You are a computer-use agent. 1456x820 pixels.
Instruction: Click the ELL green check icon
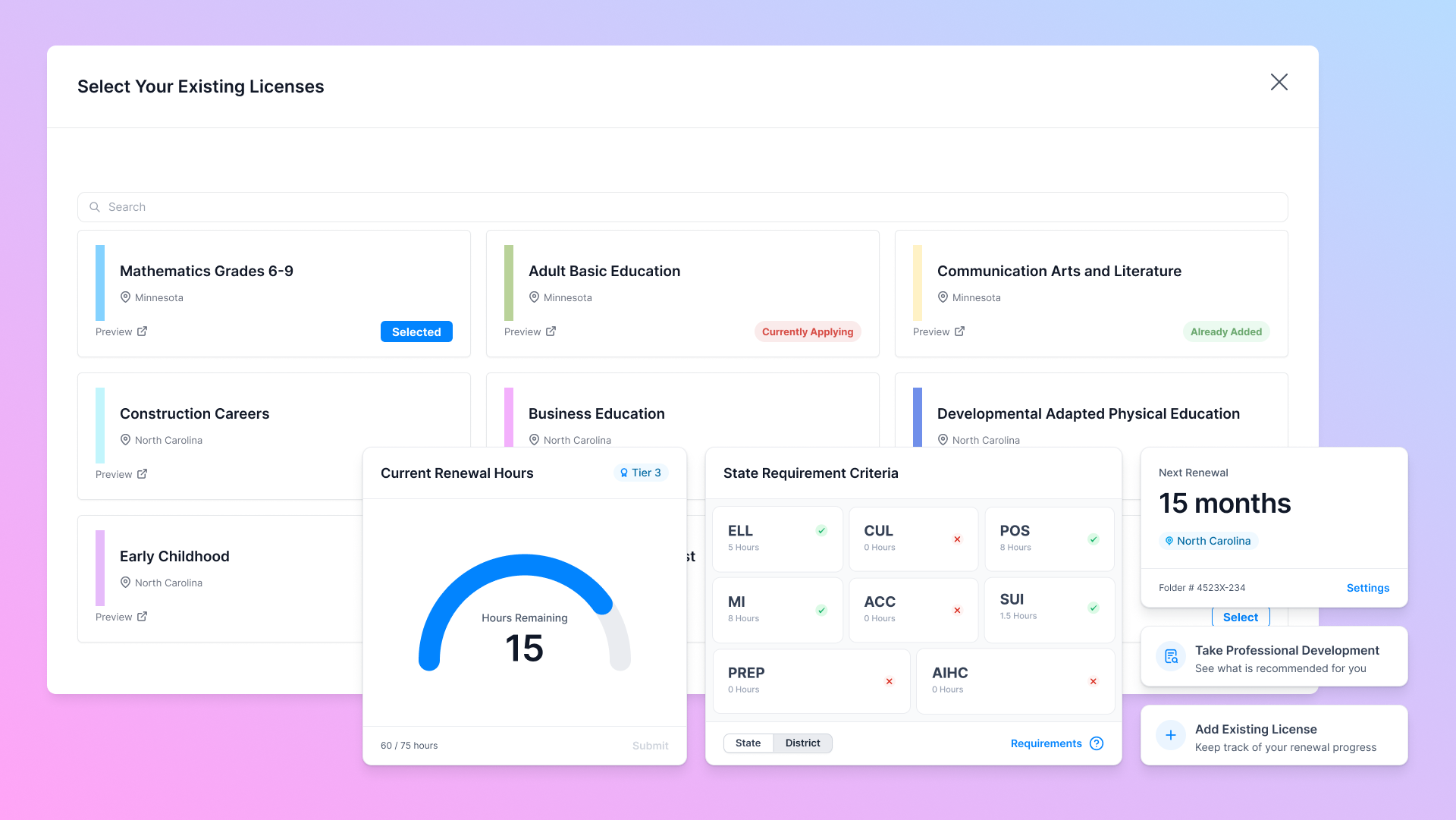click(x=821, y=530)
